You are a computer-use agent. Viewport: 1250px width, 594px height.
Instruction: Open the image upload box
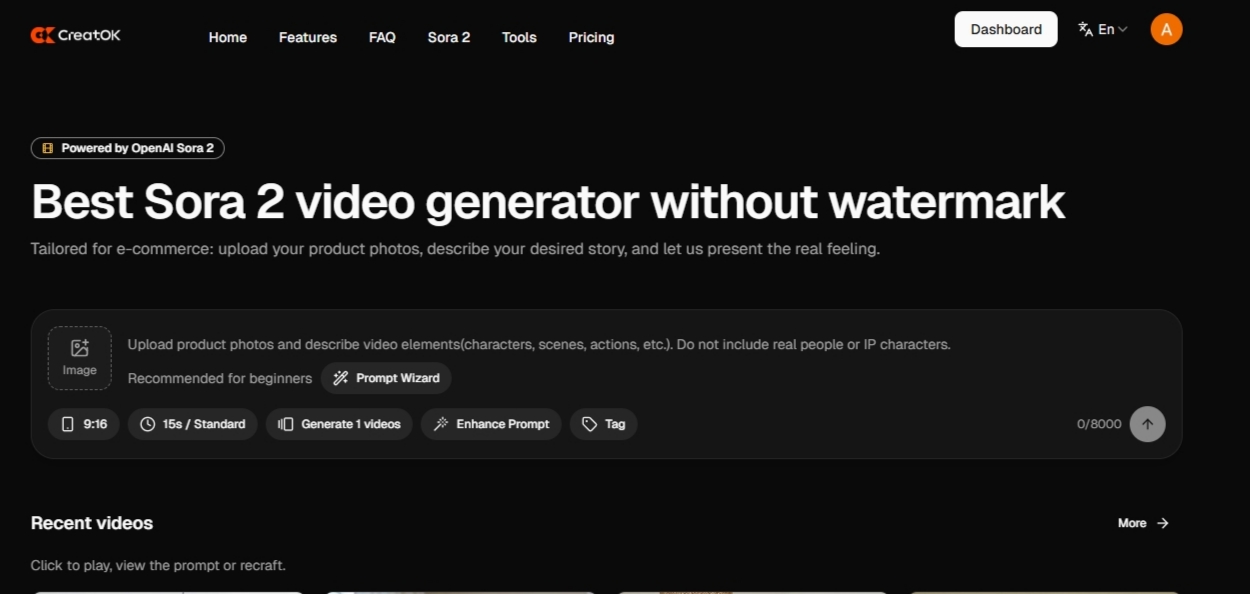[x=80, y=358]
